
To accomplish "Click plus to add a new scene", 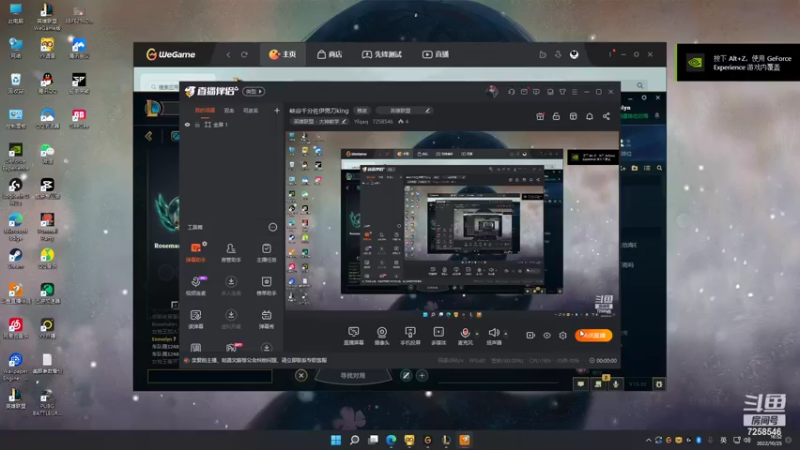I will click(277, 110).
